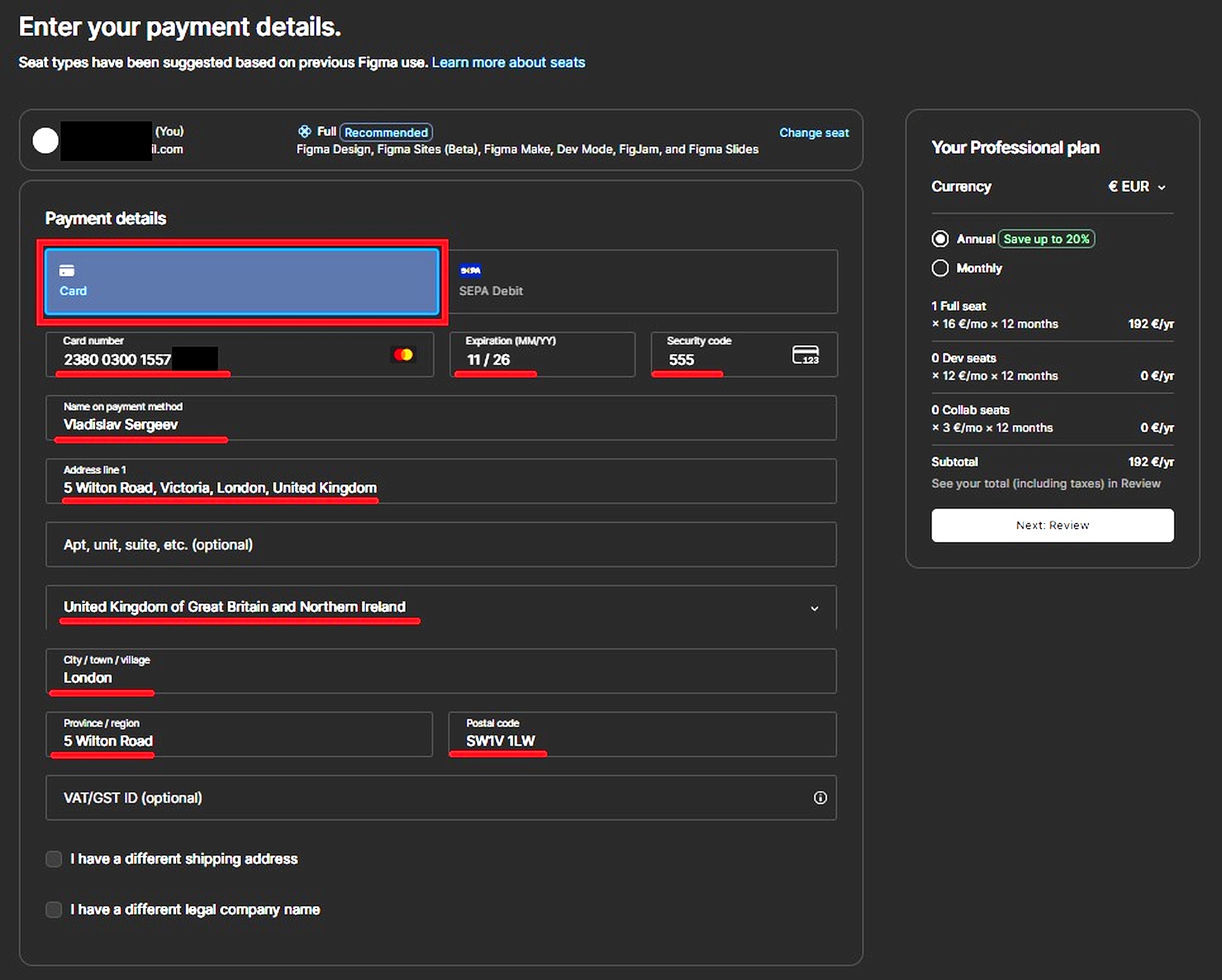Open the EUR currency dropdown
The width and height of the screenshot is (1222, 980).
pos(1137,187)
